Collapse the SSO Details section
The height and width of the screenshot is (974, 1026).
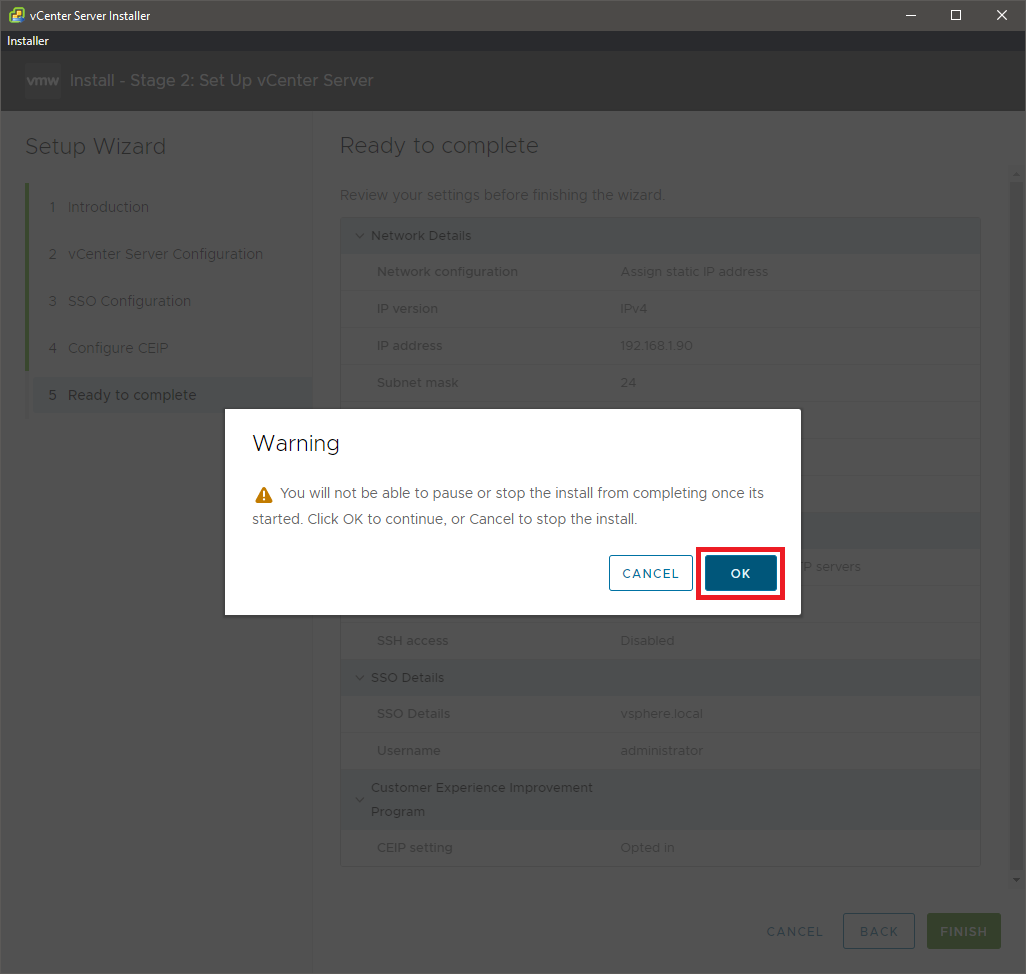coord(360,678)
